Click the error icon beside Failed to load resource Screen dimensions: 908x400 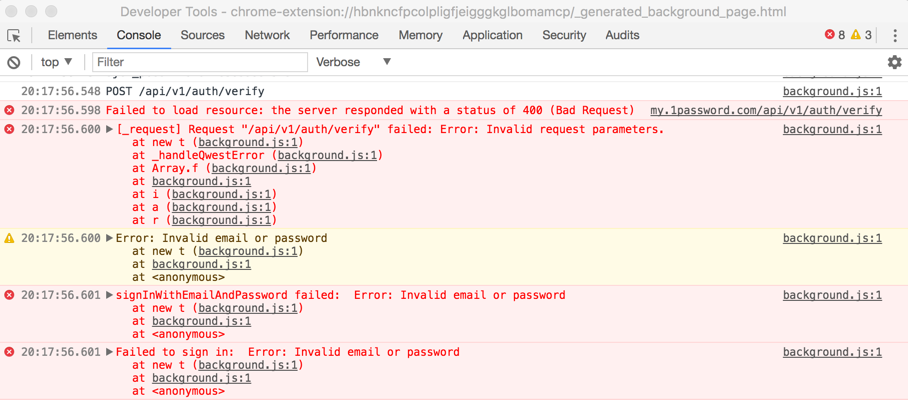[9, 110]
